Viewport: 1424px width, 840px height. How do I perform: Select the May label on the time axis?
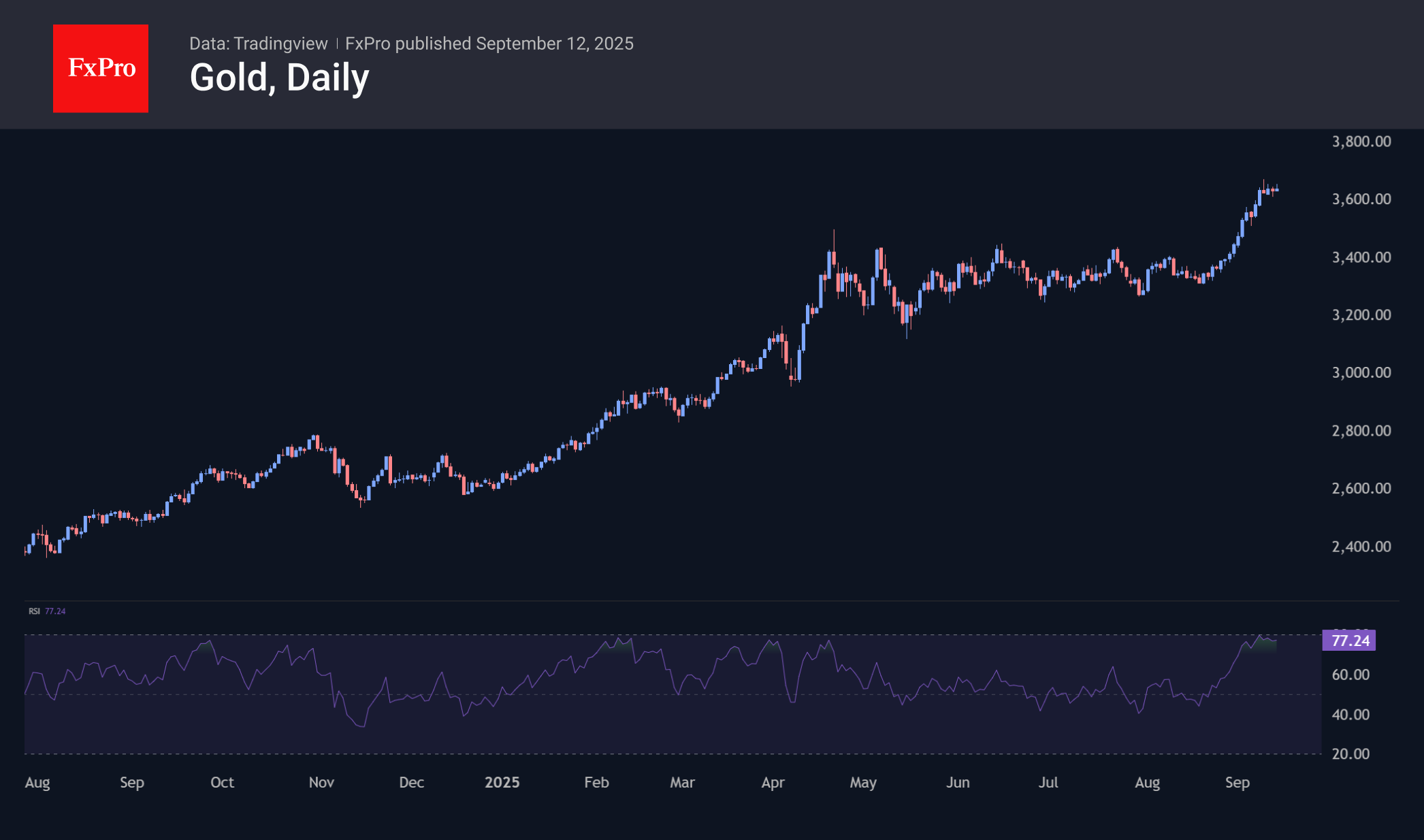862,783
